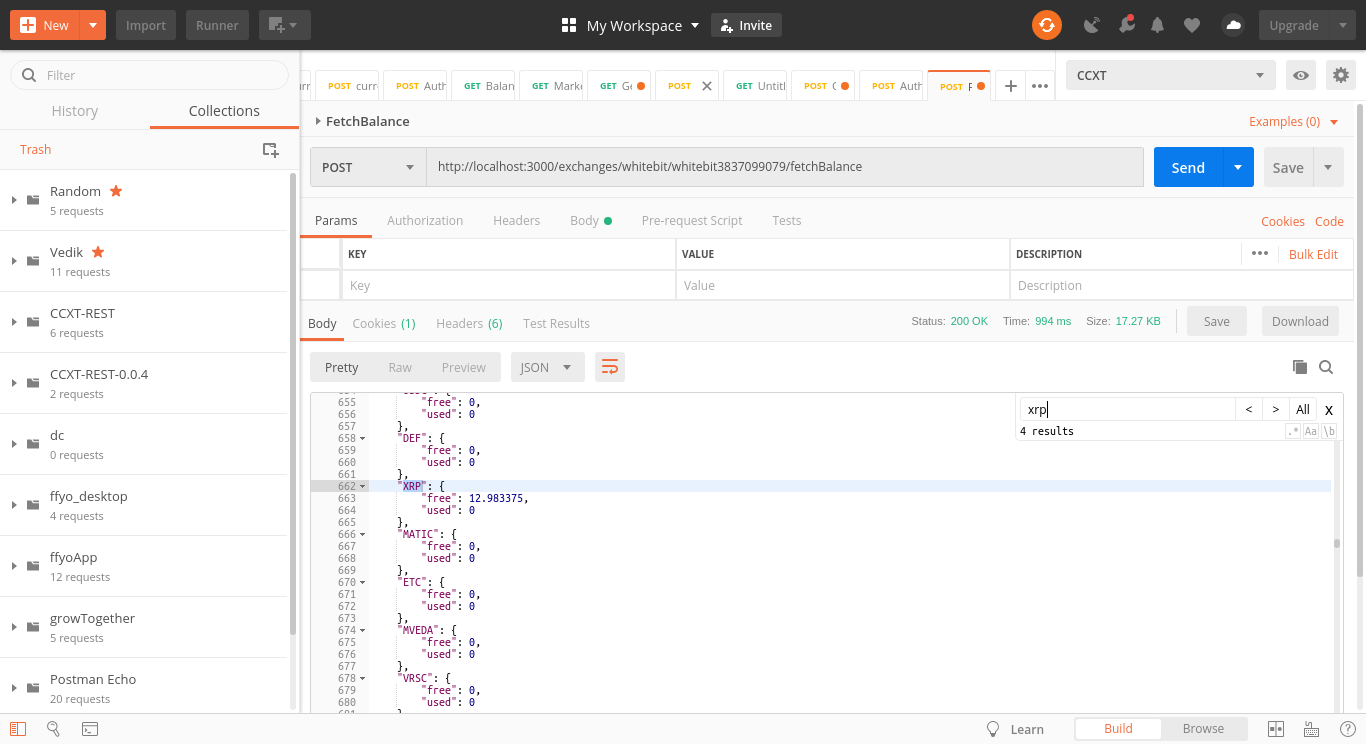Click the Send button
The width and height of the screenshot is (1366, 744).
pos(1186,167)
